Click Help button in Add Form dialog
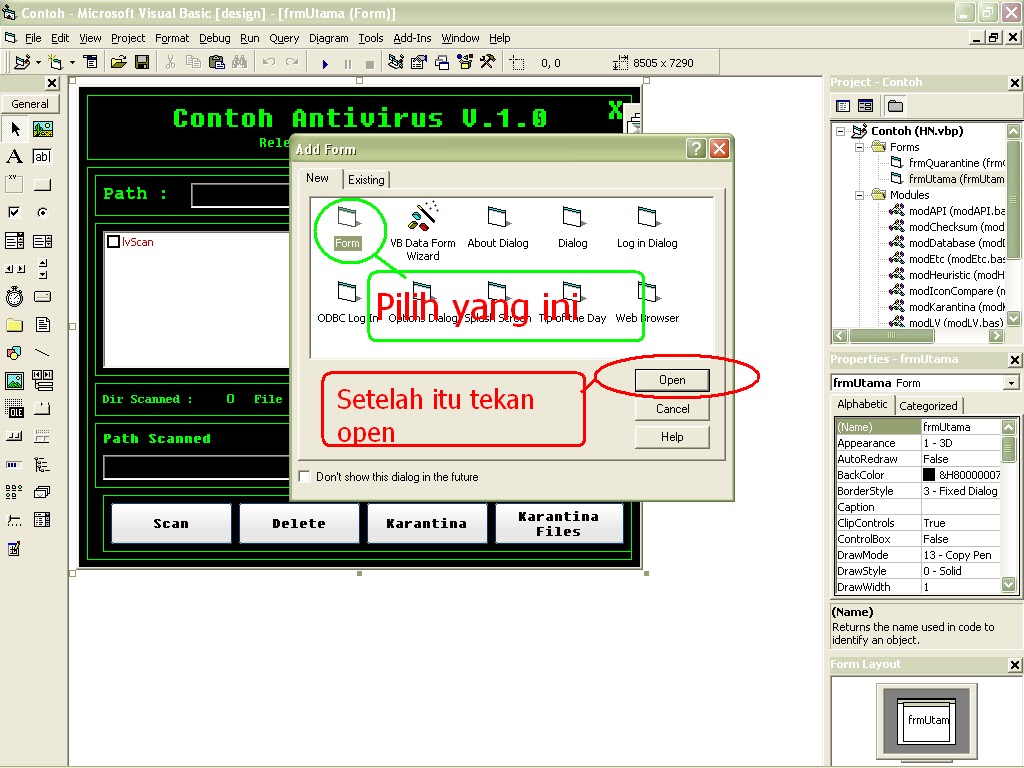1024x768 pixels. [672, 437]
